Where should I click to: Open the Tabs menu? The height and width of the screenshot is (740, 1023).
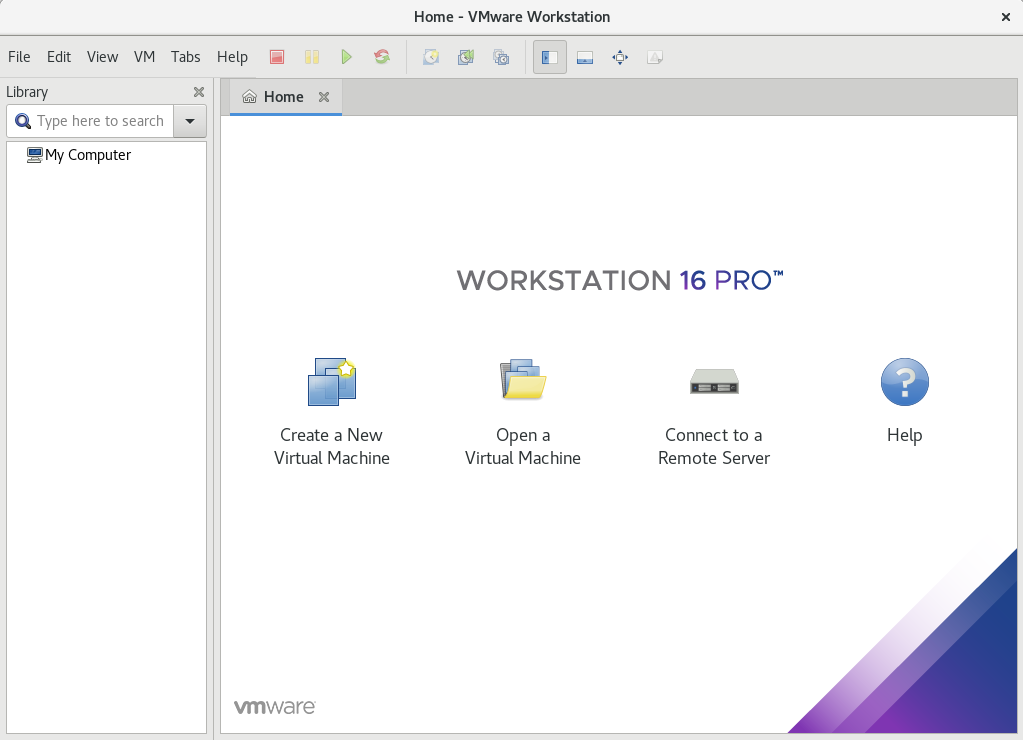185,57
